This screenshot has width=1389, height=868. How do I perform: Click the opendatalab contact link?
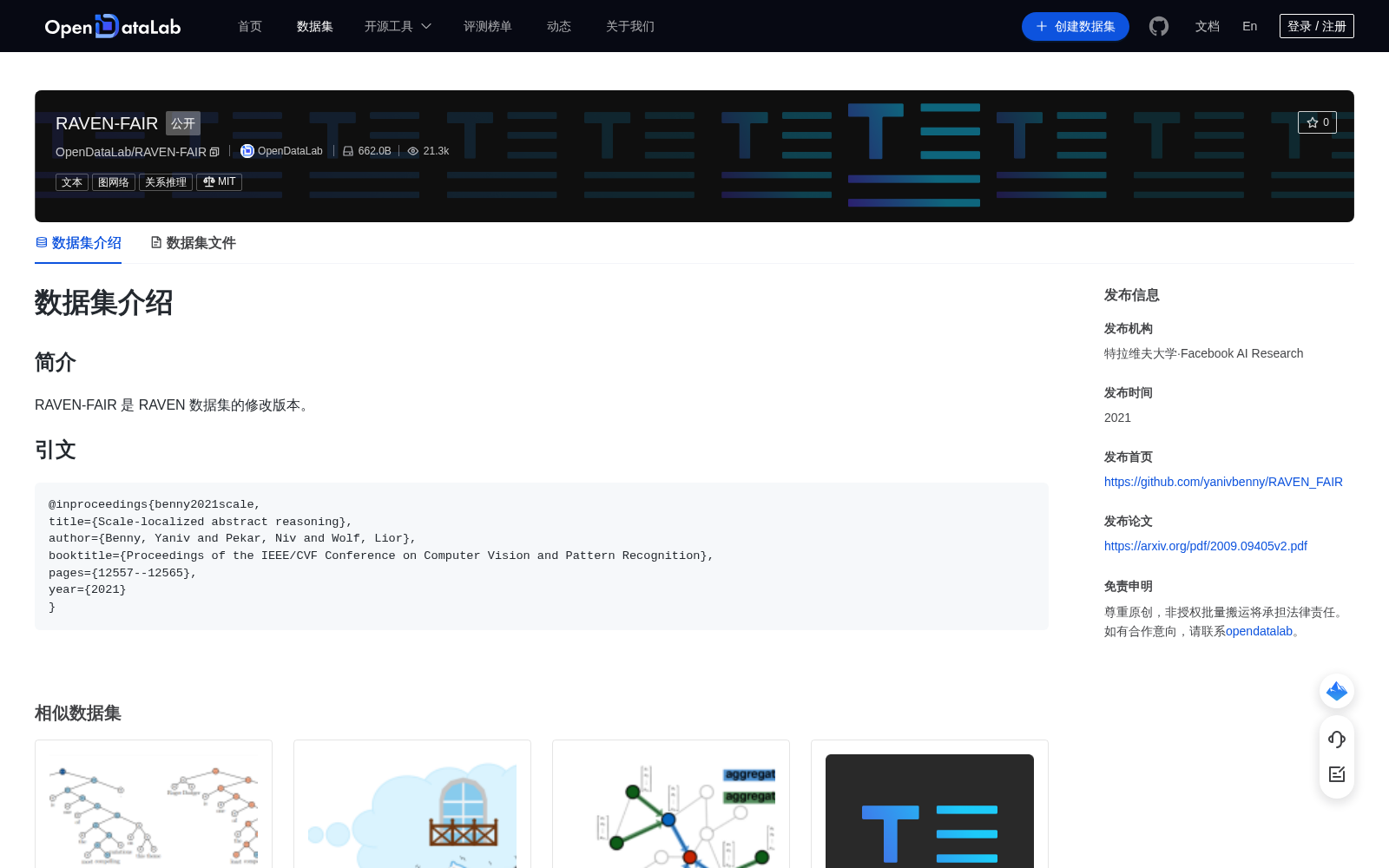1259,631
